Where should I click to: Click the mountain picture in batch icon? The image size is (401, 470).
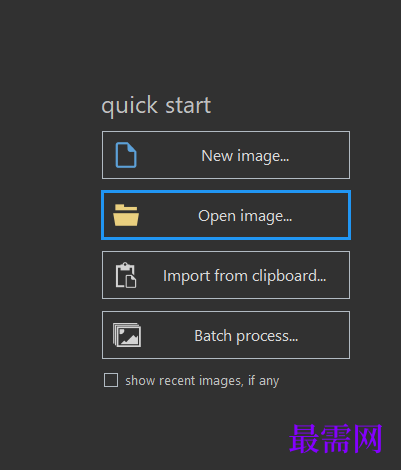click(x=129, y=336)
